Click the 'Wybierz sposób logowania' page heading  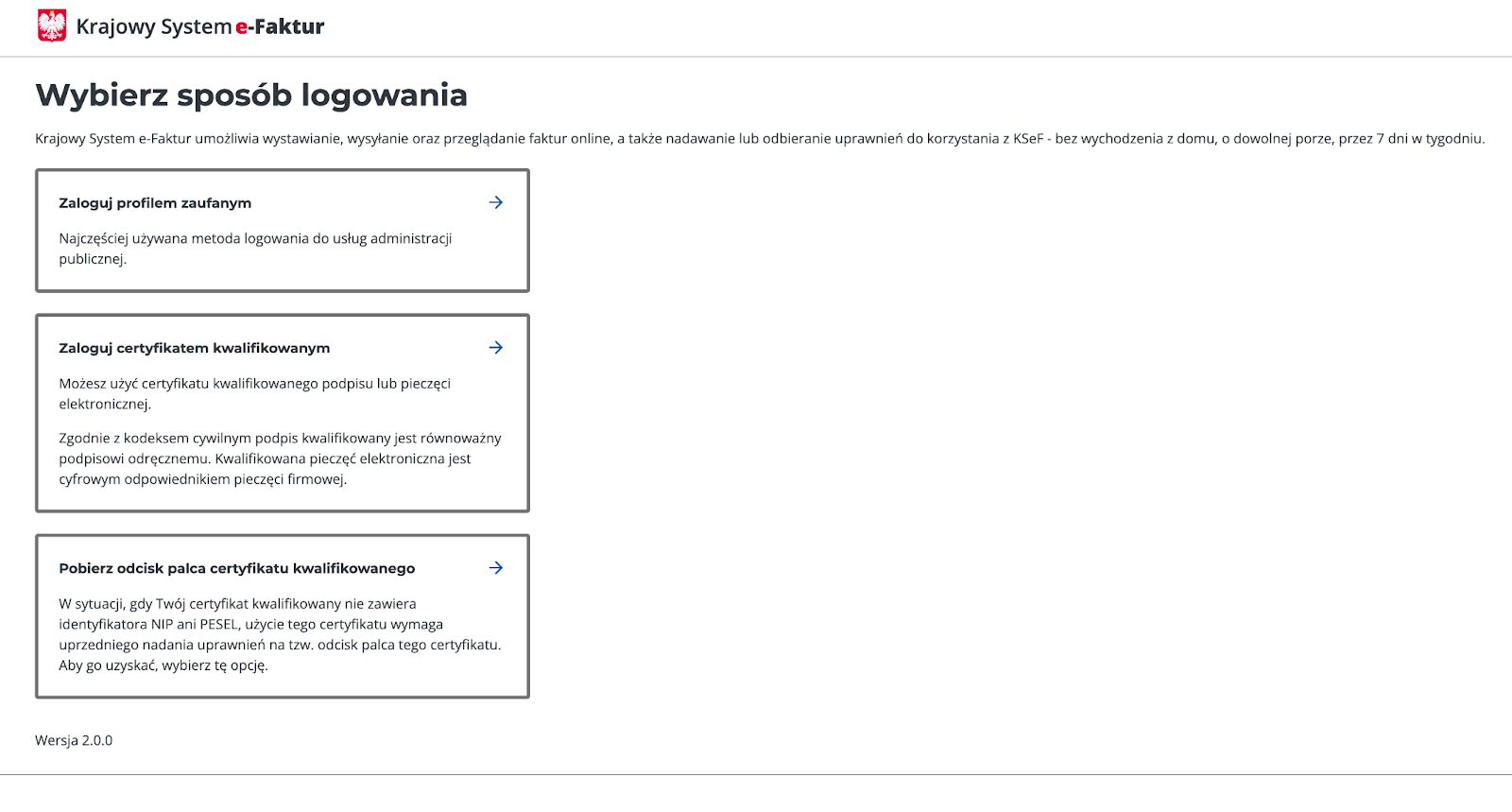pos(251,95)
